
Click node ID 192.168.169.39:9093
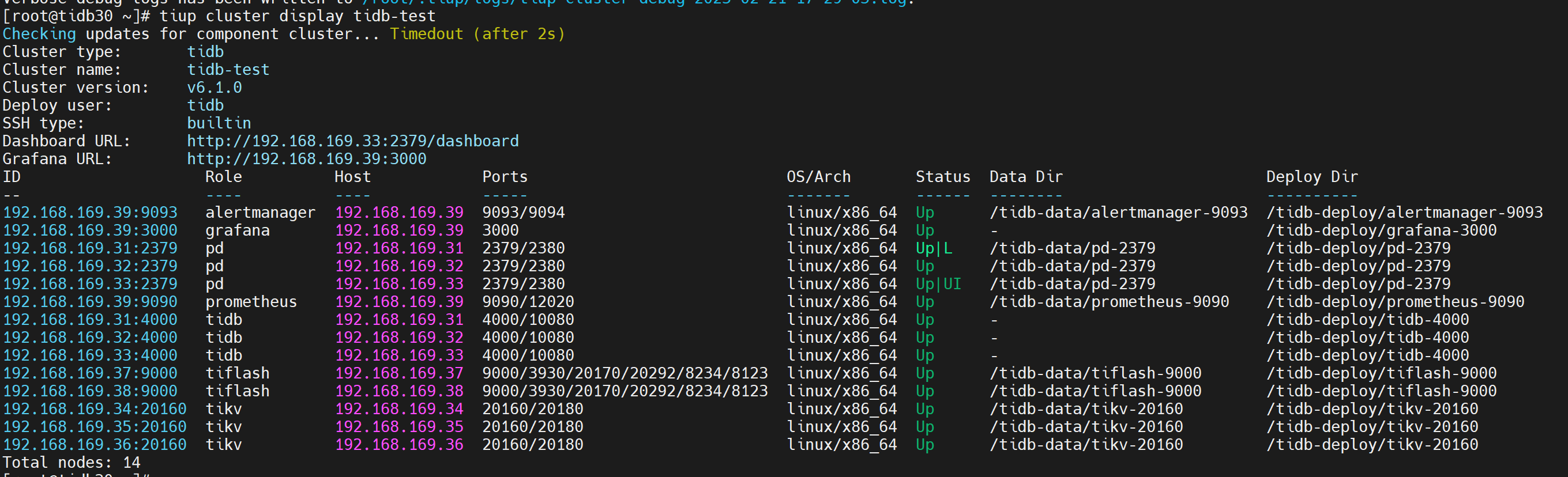[90, 213]
